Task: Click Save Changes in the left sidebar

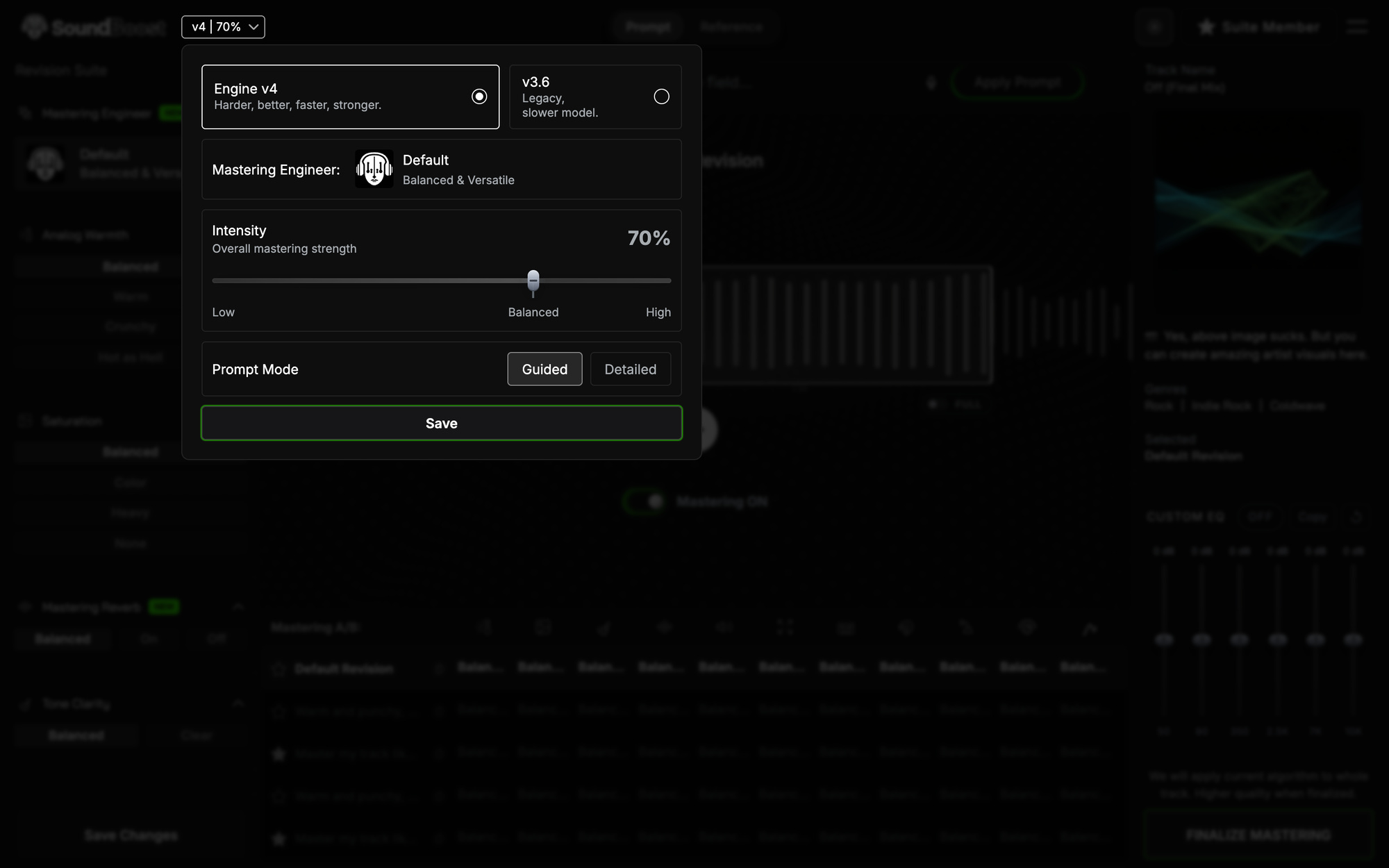Action: tap(131, 835)
